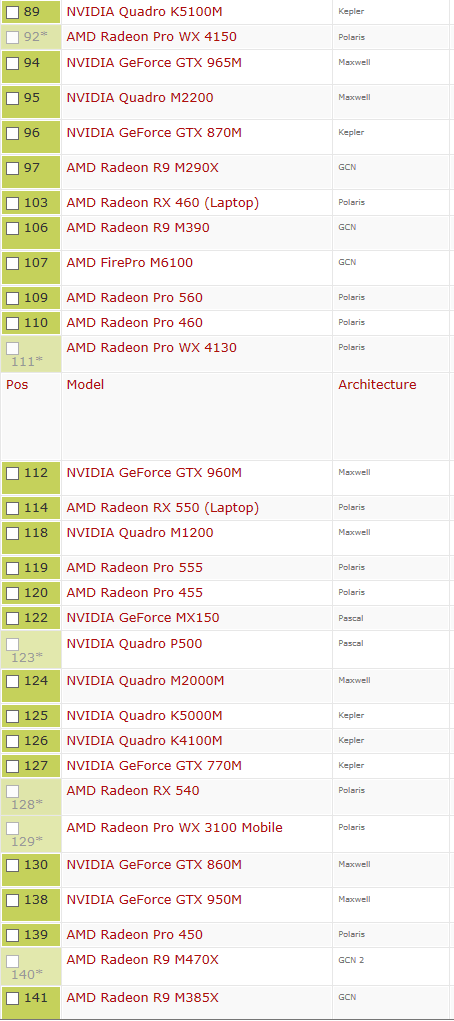
Task: Check the box beside position 103
Action: [x=12, y=203]
